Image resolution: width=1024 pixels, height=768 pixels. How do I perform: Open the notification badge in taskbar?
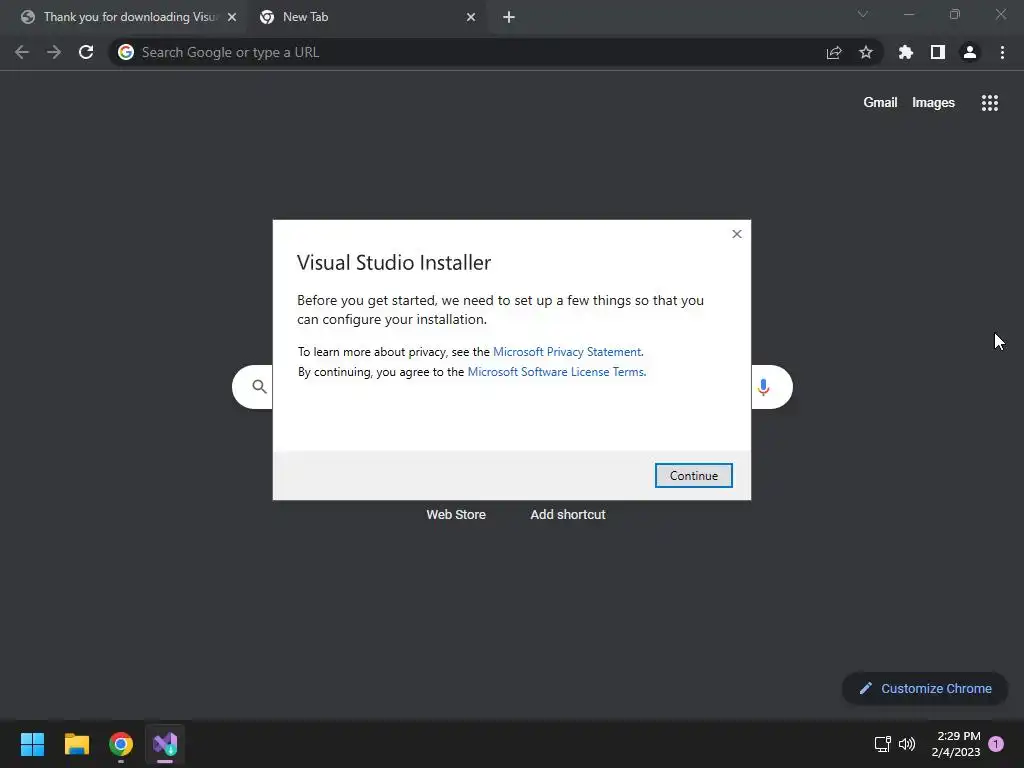(996, 744)
